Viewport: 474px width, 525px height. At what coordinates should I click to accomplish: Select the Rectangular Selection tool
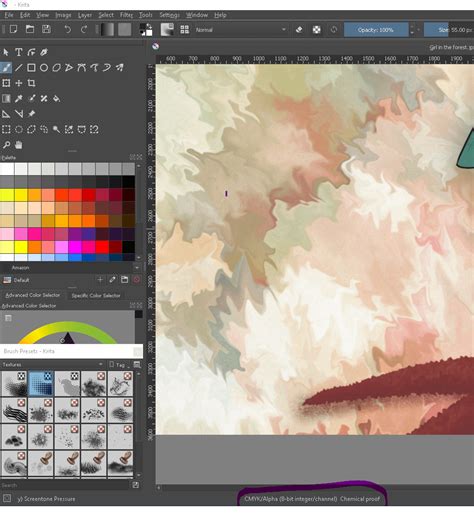(6, 129)
